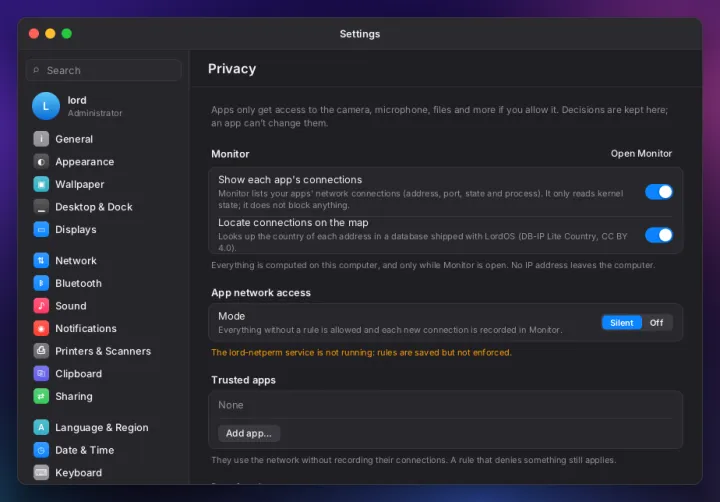Click Open Monitor link

coord(641,153)
